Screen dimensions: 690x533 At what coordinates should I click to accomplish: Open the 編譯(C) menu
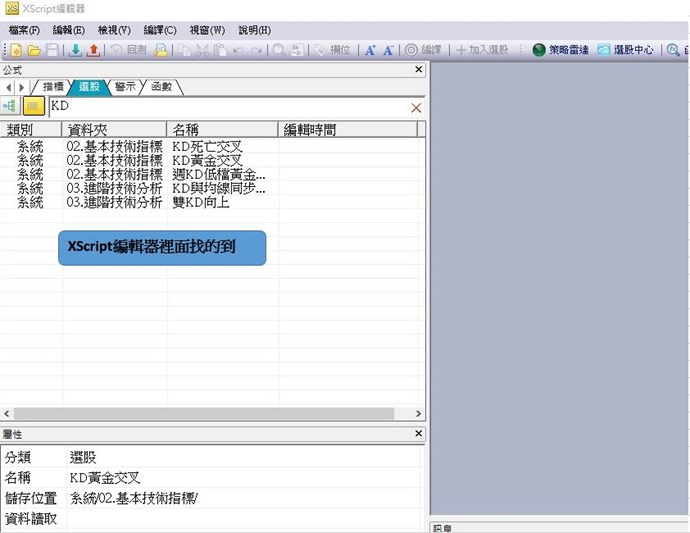click(160, 30)
